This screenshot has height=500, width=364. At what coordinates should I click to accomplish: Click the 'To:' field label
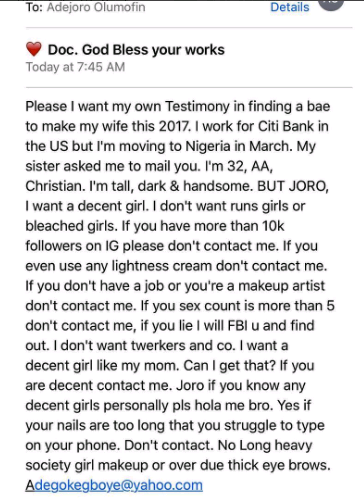[34, 7]
